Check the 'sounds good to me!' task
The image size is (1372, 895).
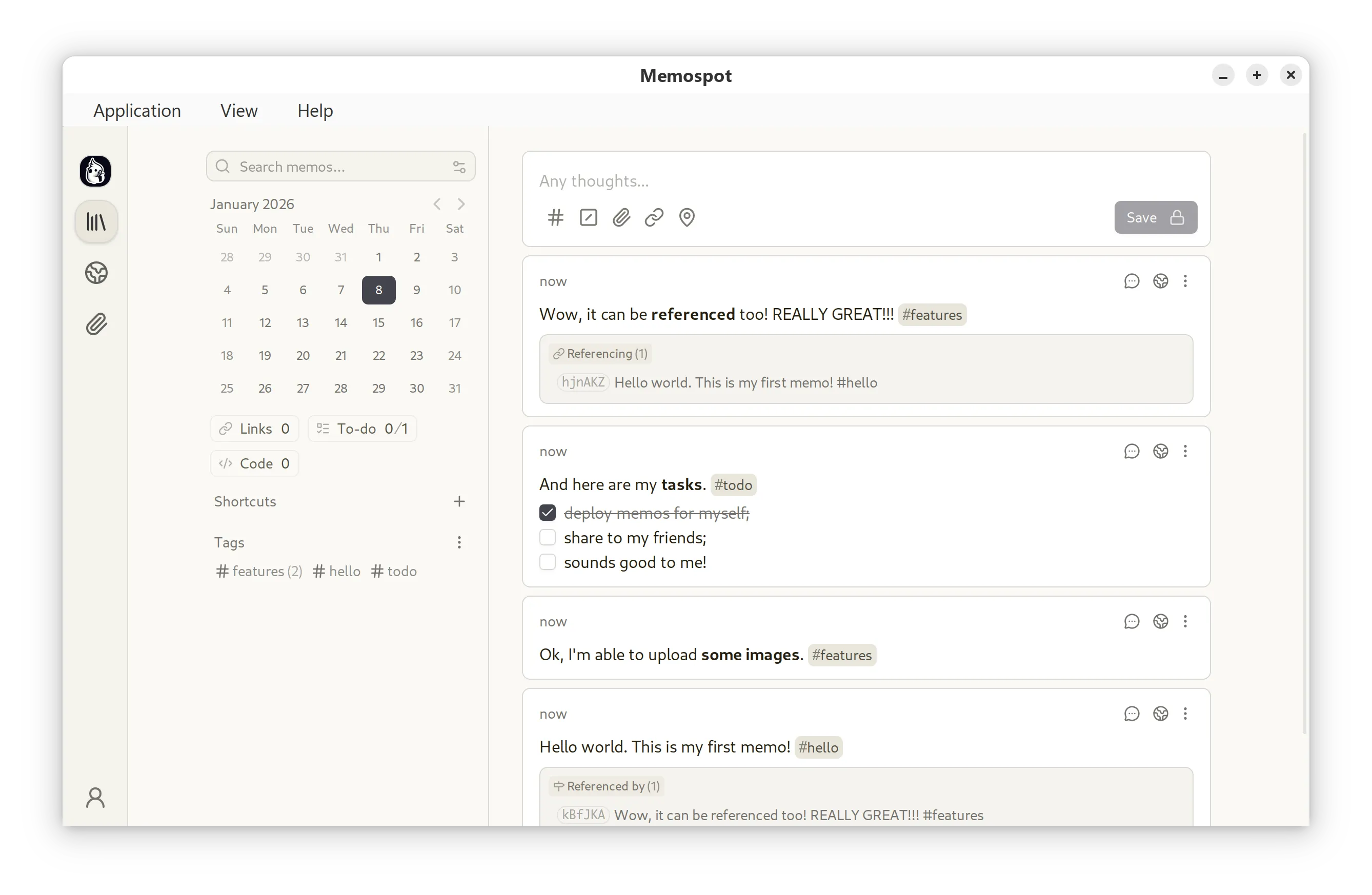[x=547, y=562]
